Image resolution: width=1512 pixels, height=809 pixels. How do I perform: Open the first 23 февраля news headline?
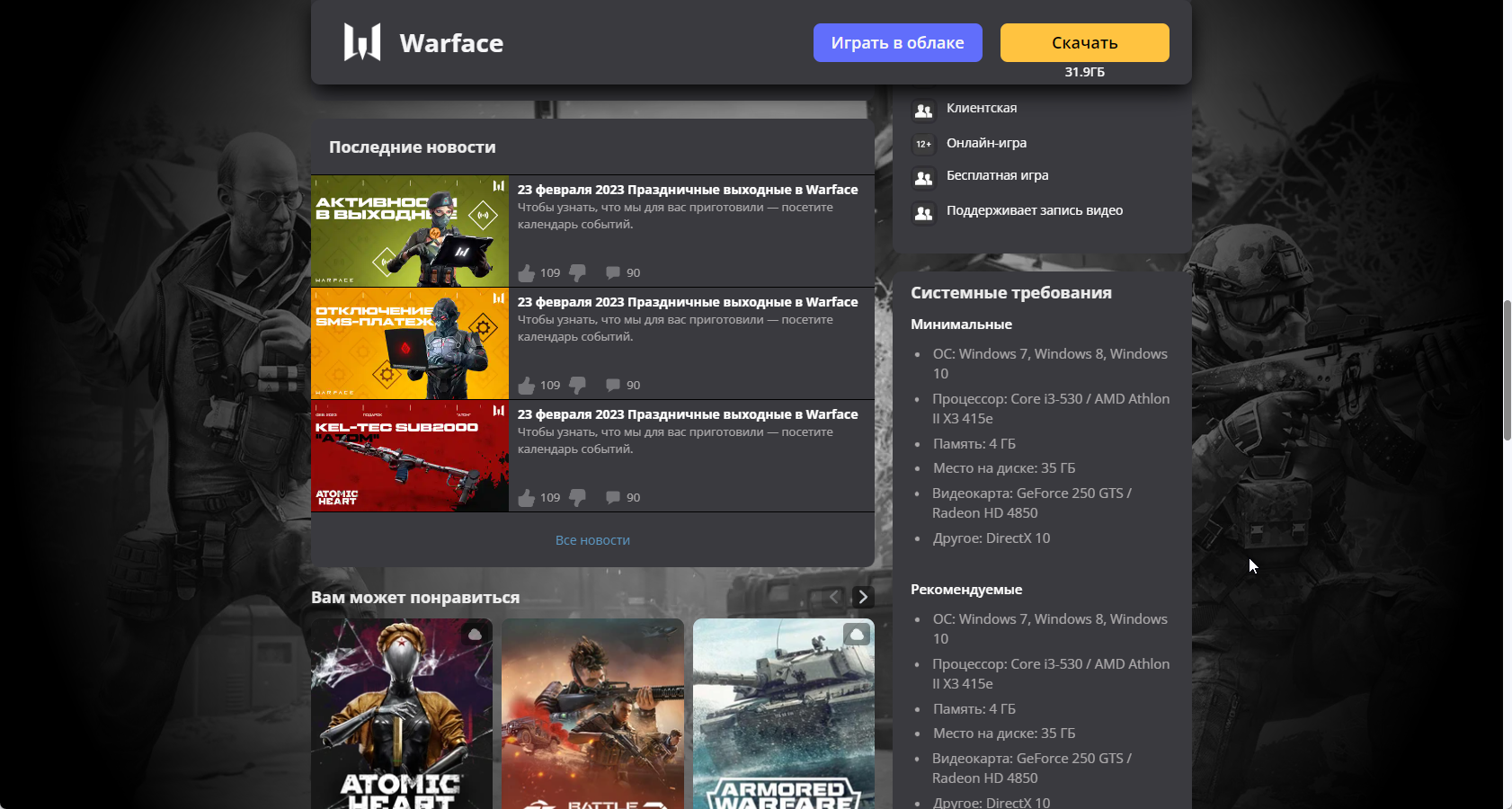click(x=688, y=190)
